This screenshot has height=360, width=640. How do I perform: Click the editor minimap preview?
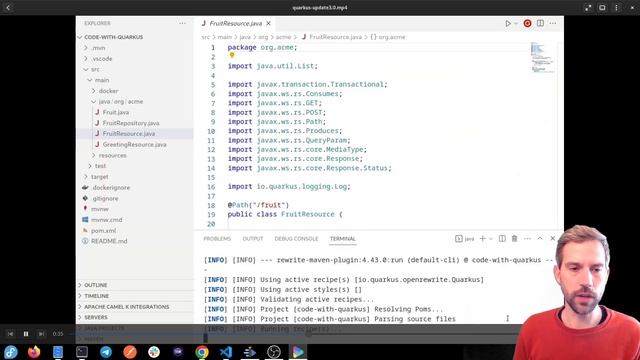pyautogui.click(x=542, y=57)
